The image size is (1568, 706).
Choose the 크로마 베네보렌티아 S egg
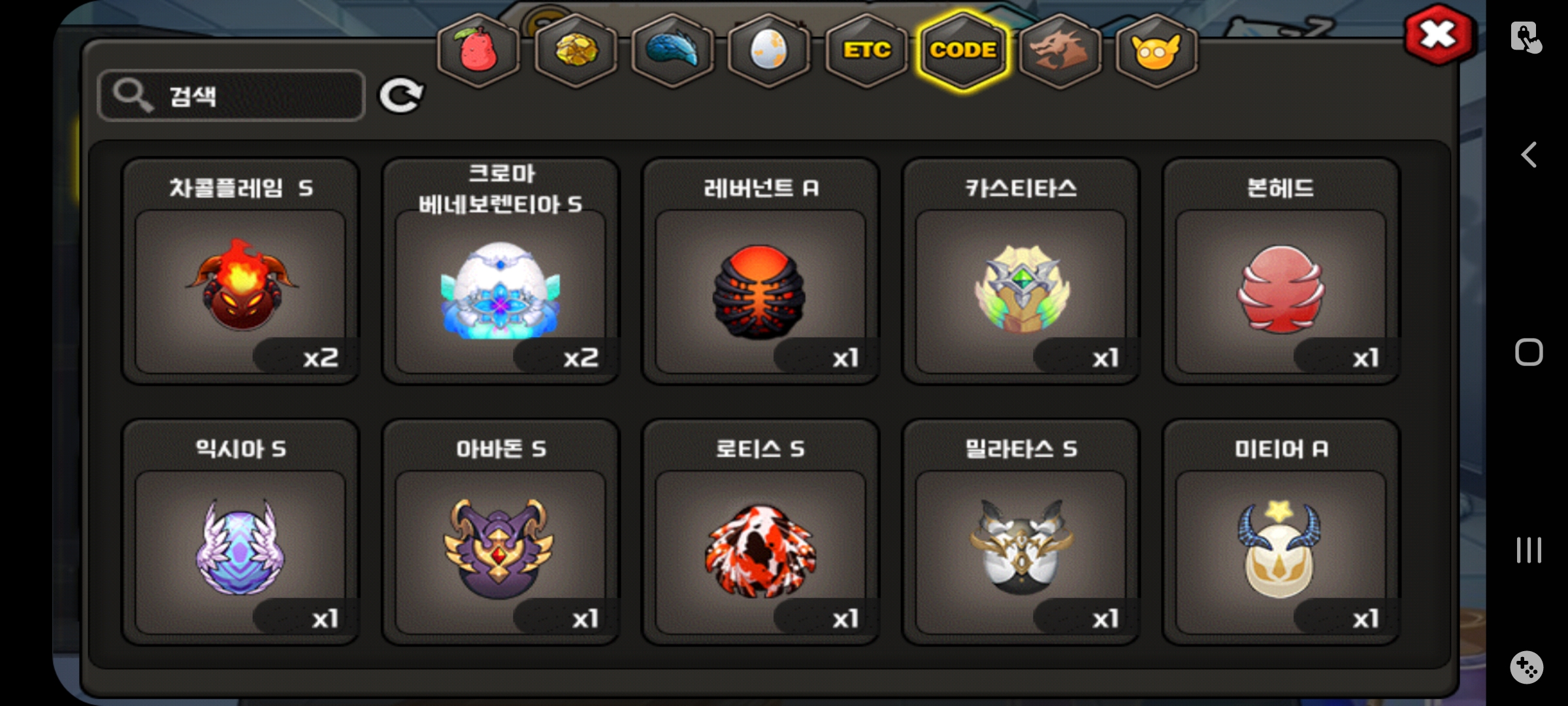click(500, 271)
